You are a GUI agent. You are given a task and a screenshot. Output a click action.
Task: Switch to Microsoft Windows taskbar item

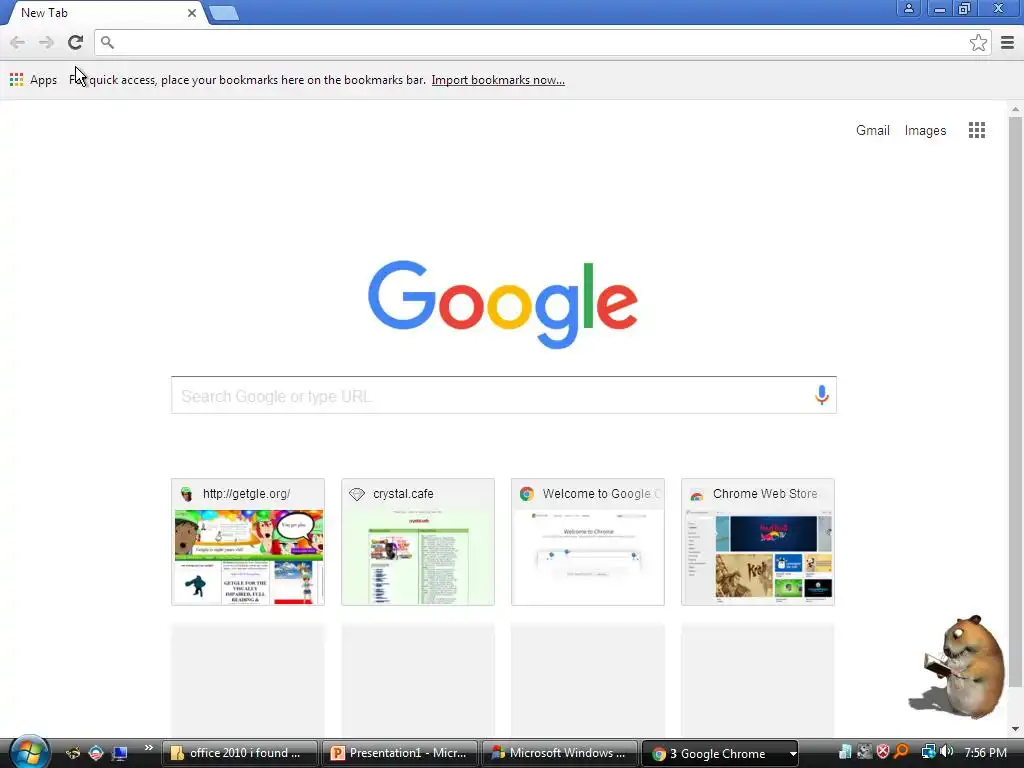tap(560, 753)
